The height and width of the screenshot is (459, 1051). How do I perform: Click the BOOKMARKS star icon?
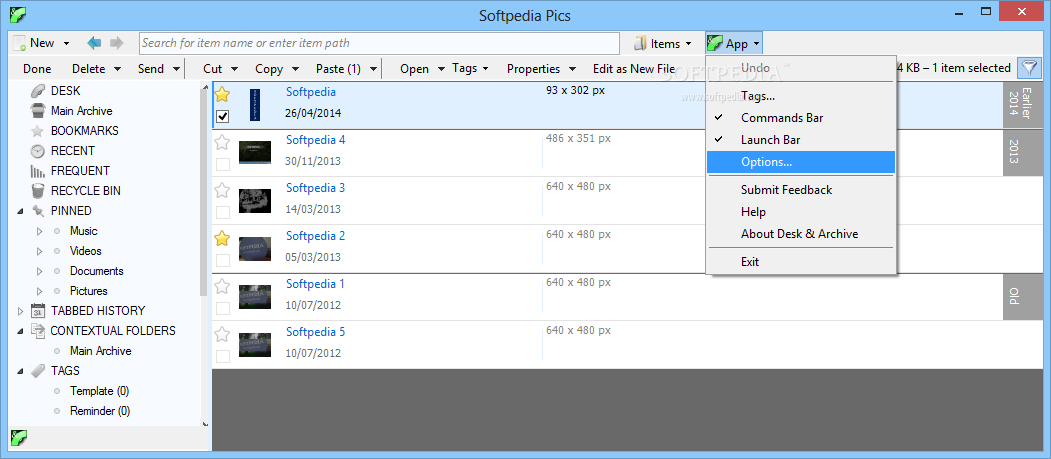(x=39, y=131)
